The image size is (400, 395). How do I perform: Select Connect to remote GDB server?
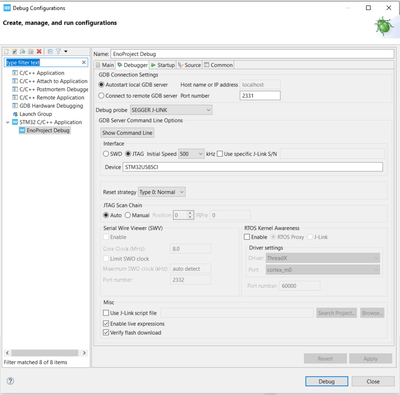click(x=101, y=96)
